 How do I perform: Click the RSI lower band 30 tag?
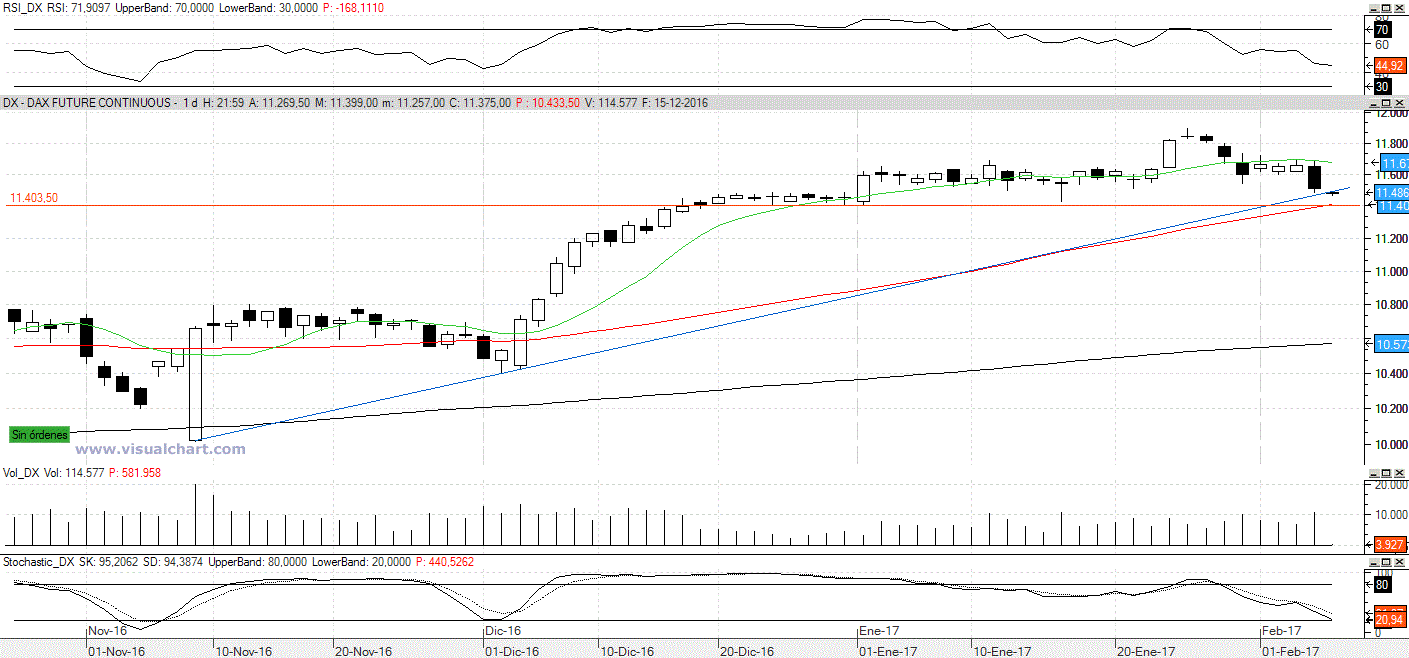point(1383,86)
